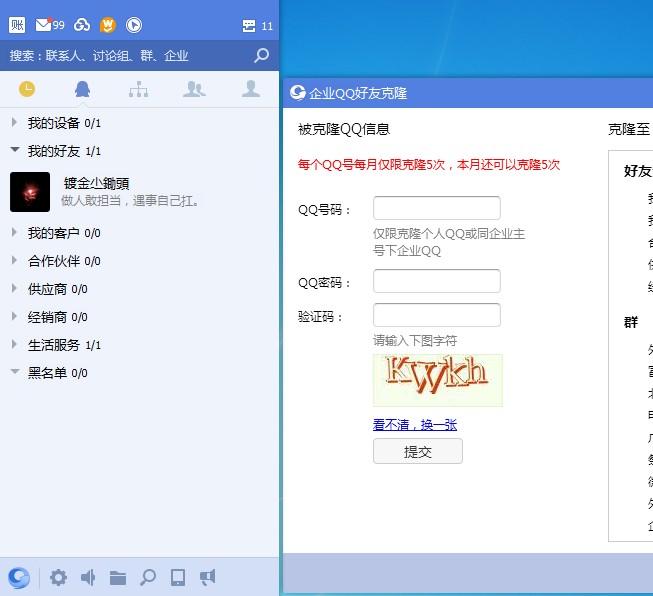Click the cloud storage icon in top bar
This screenshot has height=596, width=653.
coord(82,25)
